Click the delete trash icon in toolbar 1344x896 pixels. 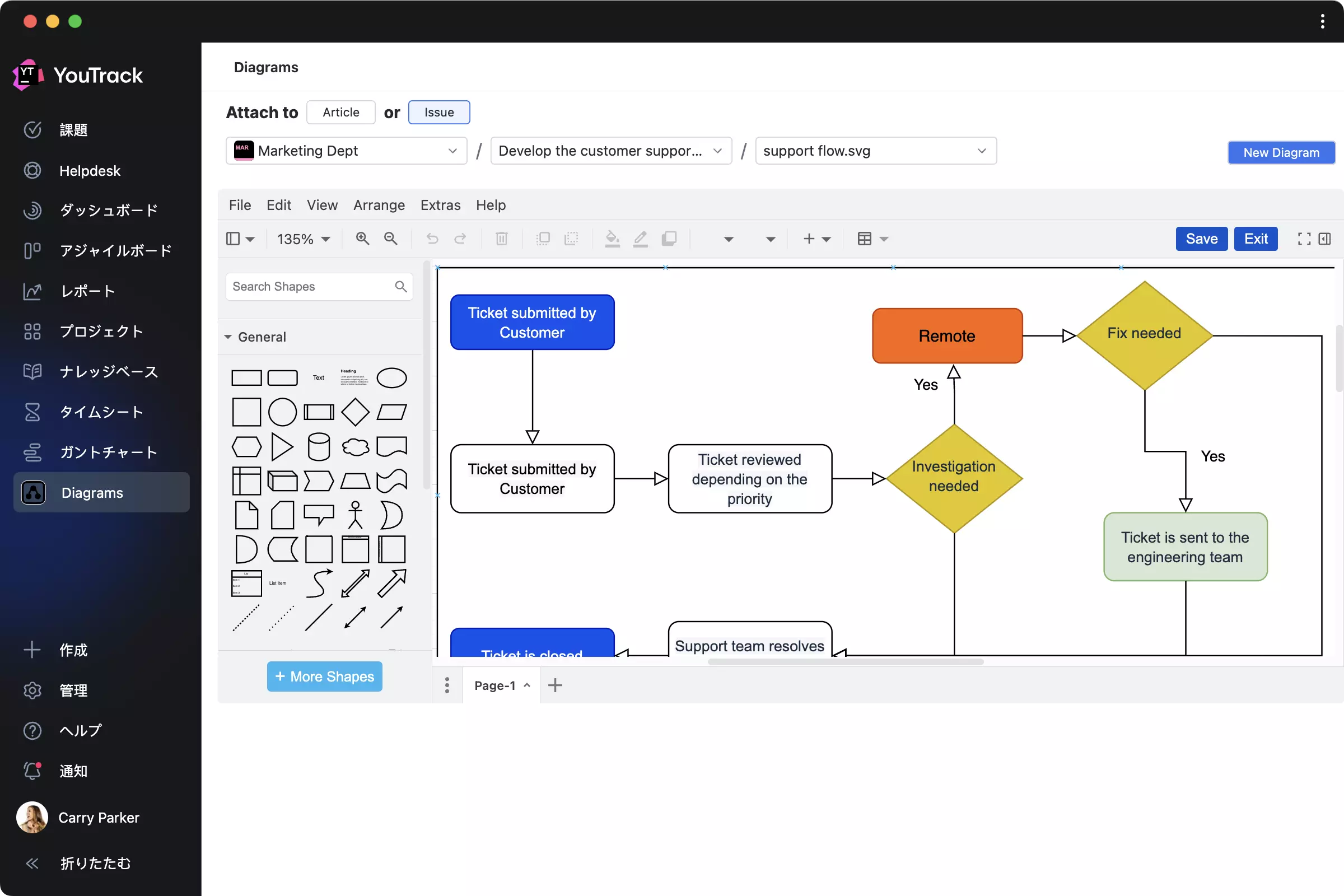[x=501, y=239]
